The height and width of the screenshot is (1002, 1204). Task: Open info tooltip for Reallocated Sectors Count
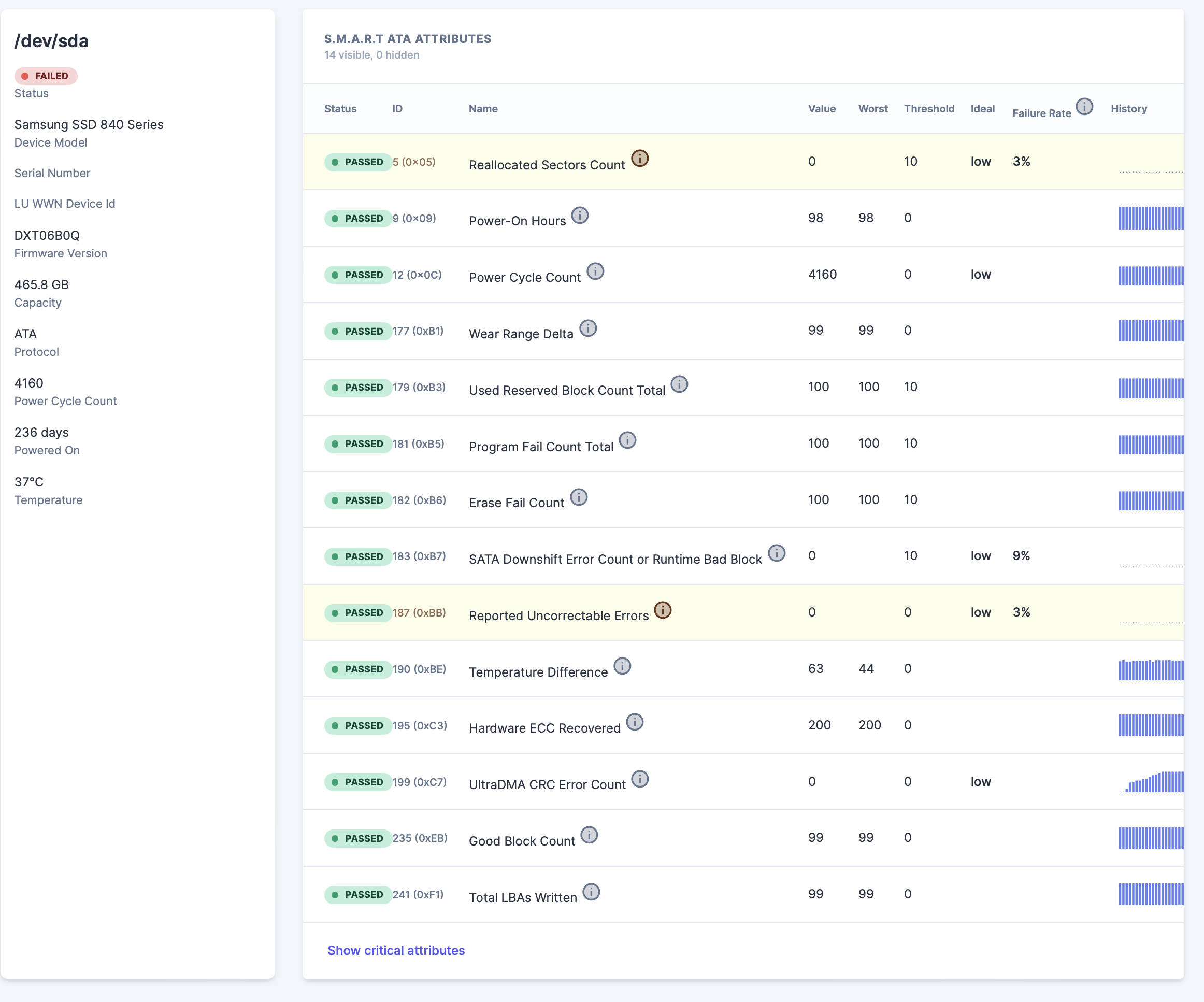coord(639,158)
